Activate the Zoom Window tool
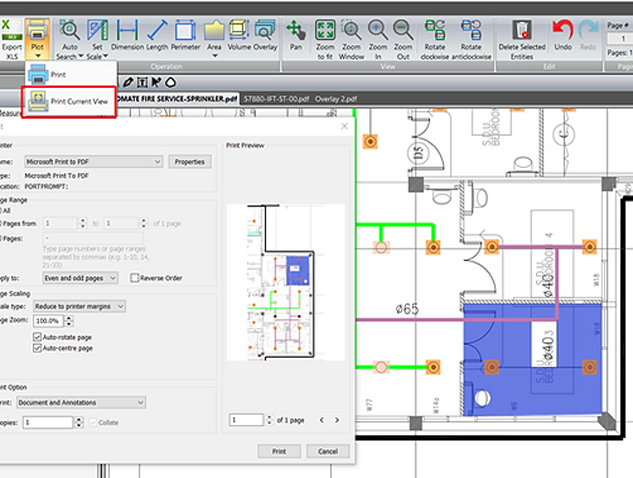 coord(352,34)
